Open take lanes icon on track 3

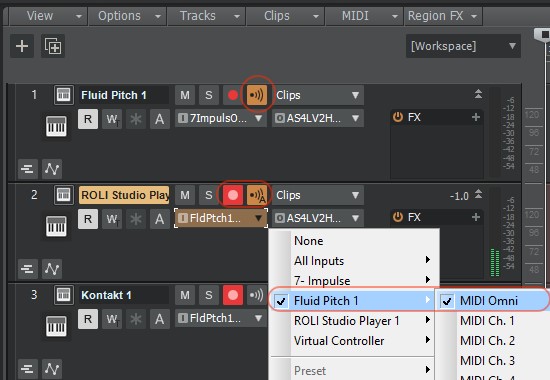(27, 369)
